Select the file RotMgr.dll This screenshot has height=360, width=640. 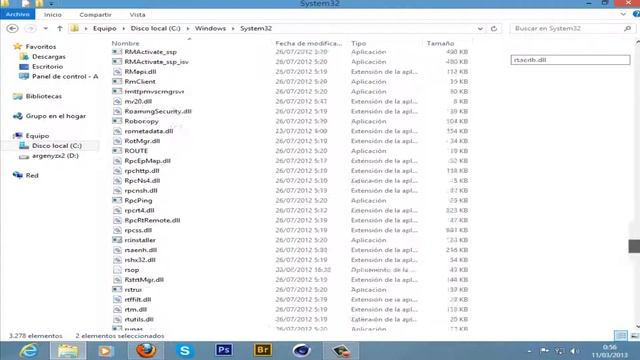(142, 141)
